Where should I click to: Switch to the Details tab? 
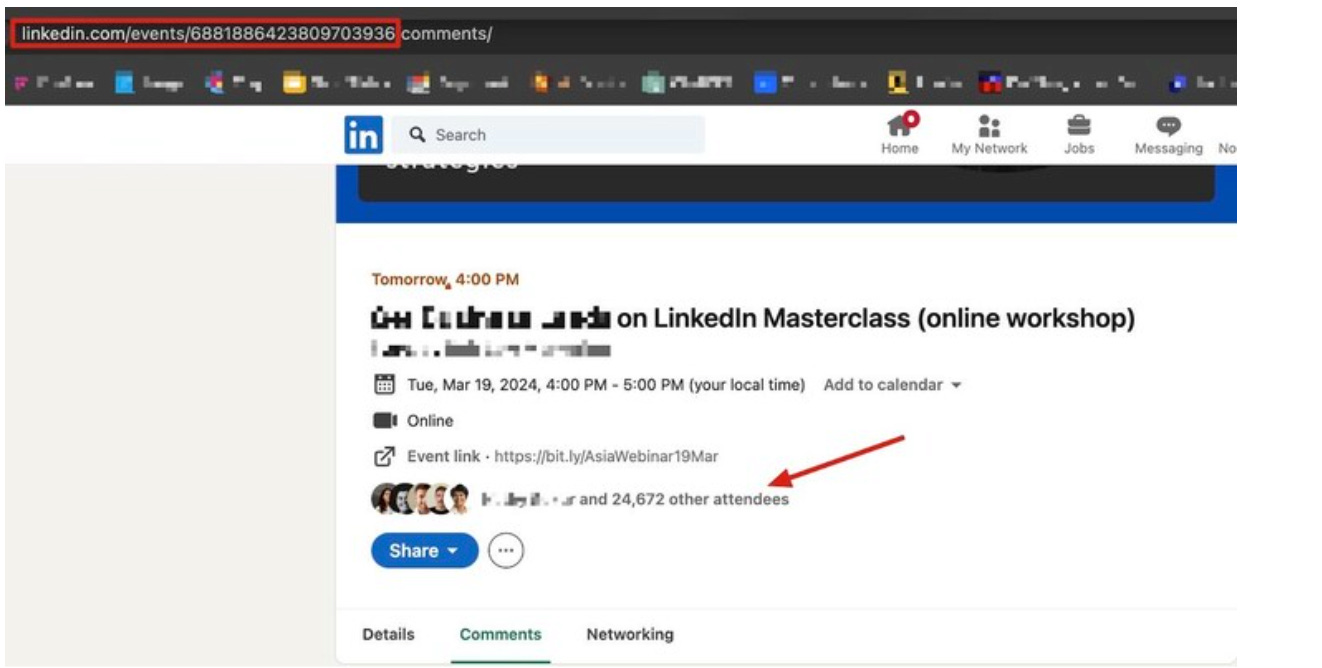[388, 634]
